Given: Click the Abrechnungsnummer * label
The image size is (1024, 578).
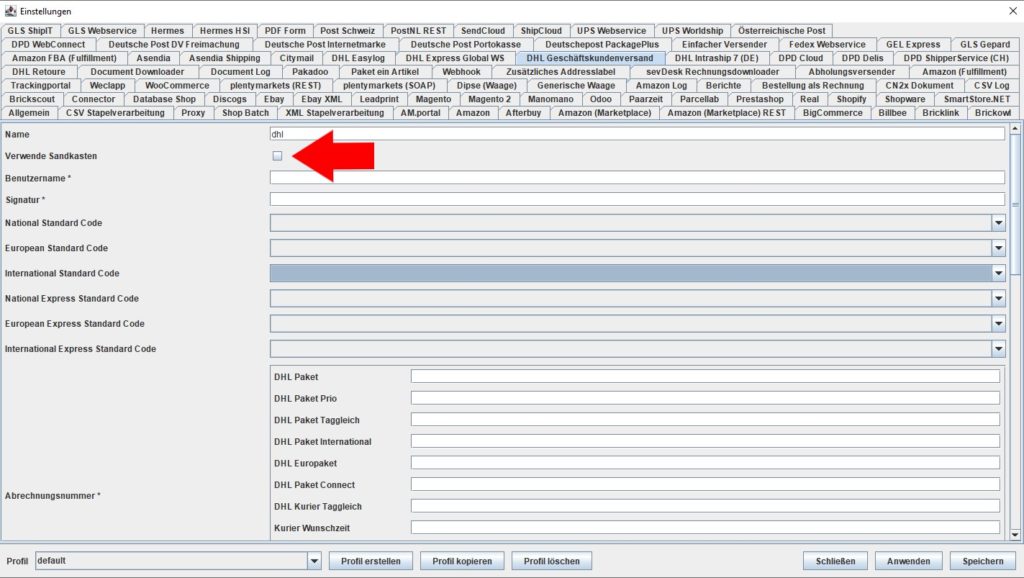Looking at the screenshot, I should [x=53, y=496].
